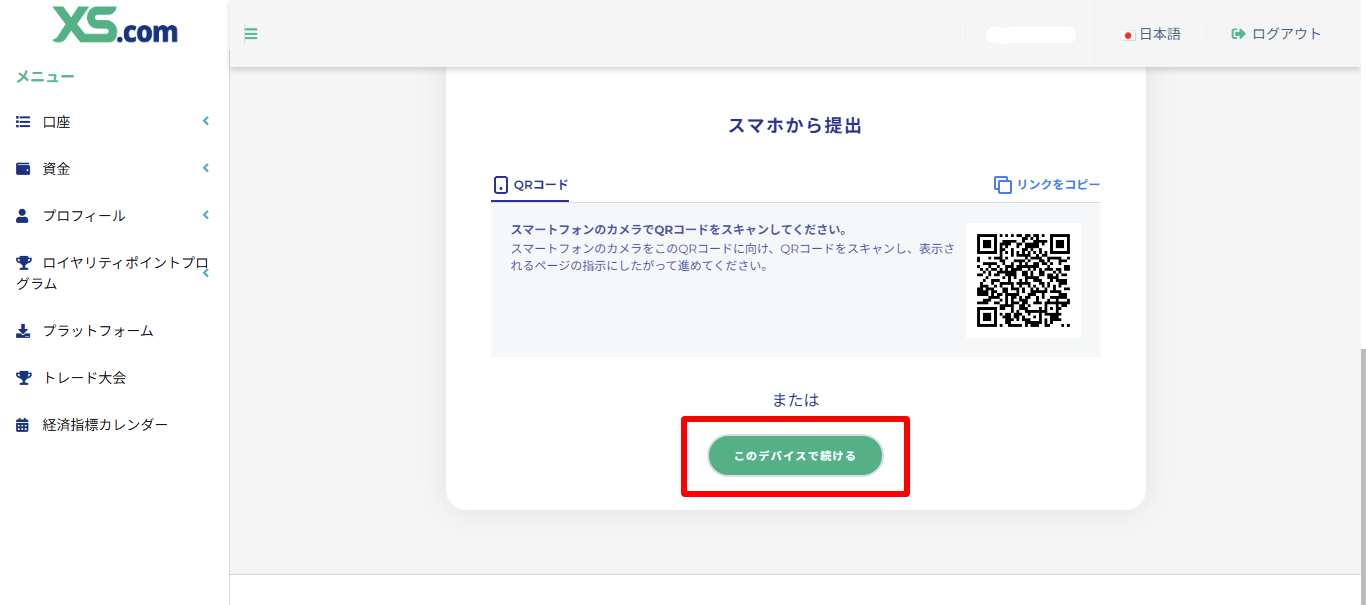The image size is (1366, 605).
Task: Click the プロフィール person icon
Action: click(x=22, y=215)
